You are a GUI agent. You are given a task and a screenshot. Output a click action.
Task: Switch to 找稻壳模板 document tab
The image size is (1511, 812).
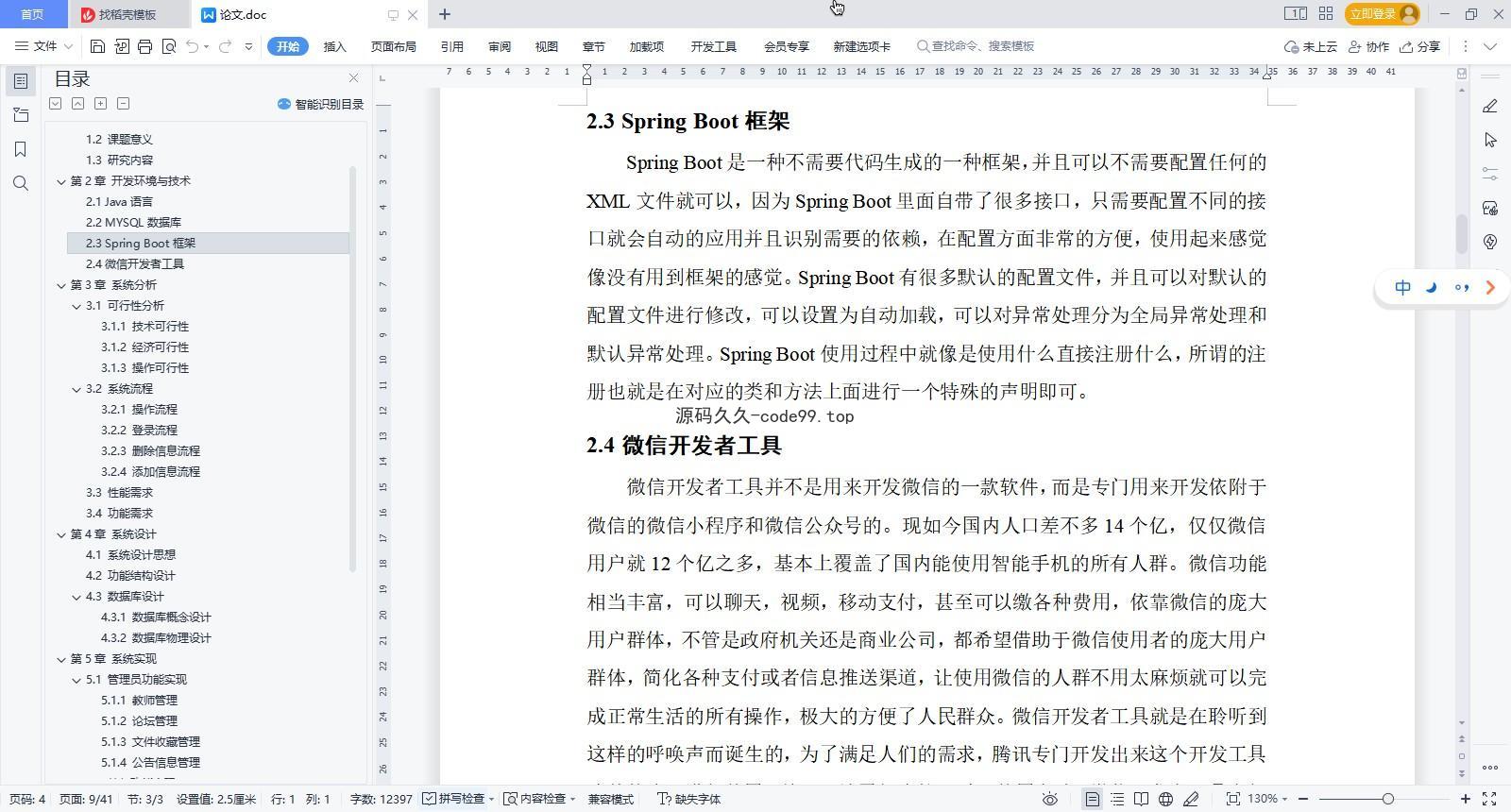click(x=127, y=14)
